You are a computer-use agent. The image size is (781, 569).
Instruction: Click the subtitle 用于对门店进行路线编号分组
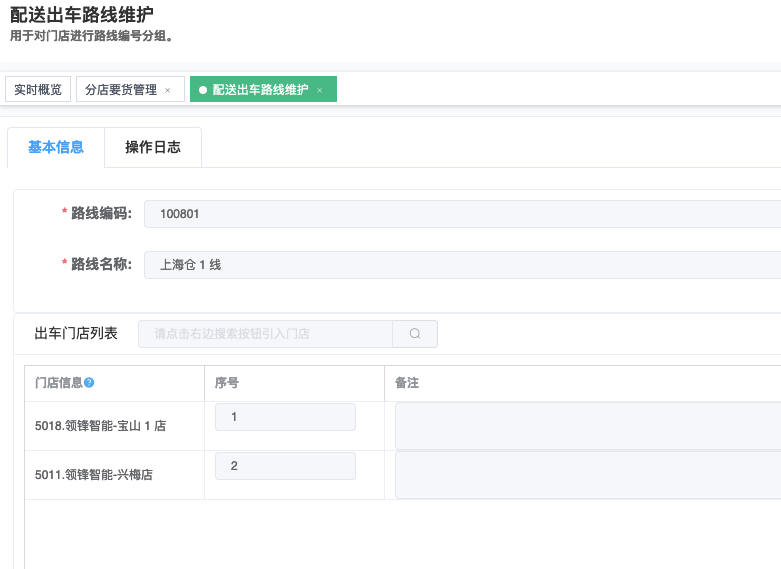tap(91, 36)
